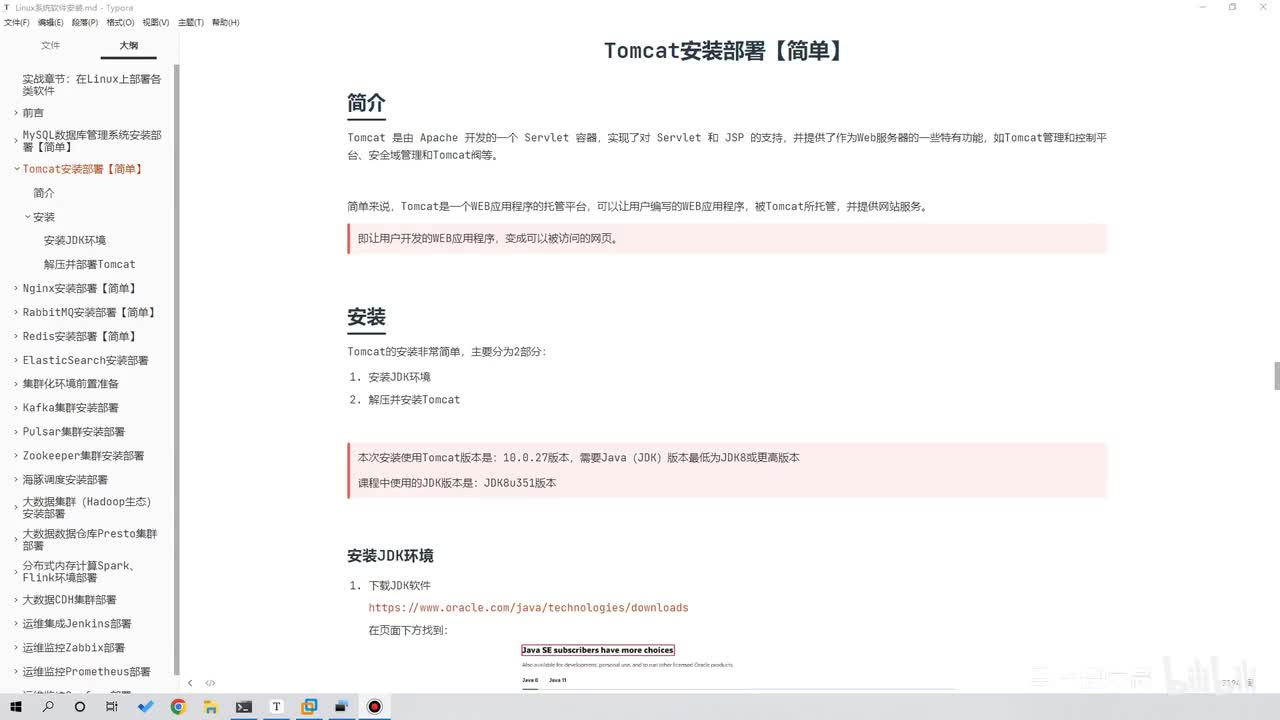Screen dimensions: 1280x720
Task: Open the 格式(O) menu
Action: [120, 22]
